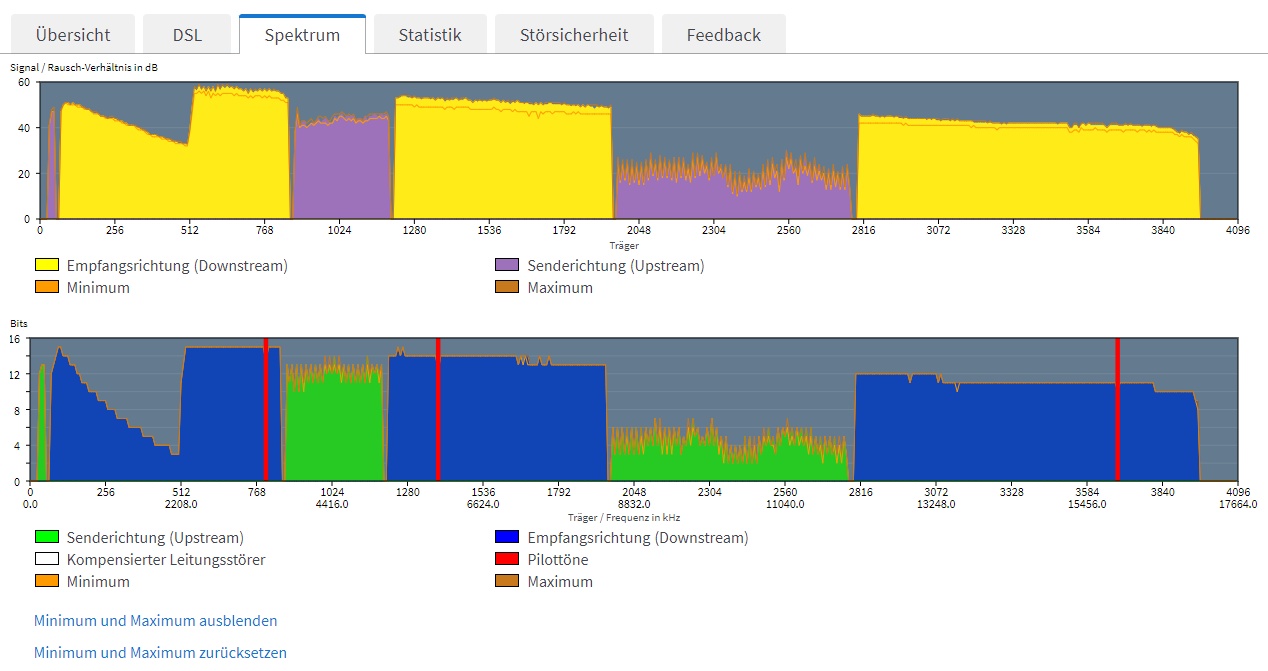Click the frequency value 17664.0
1268x671 pixels.
[x=1237, y=504]
